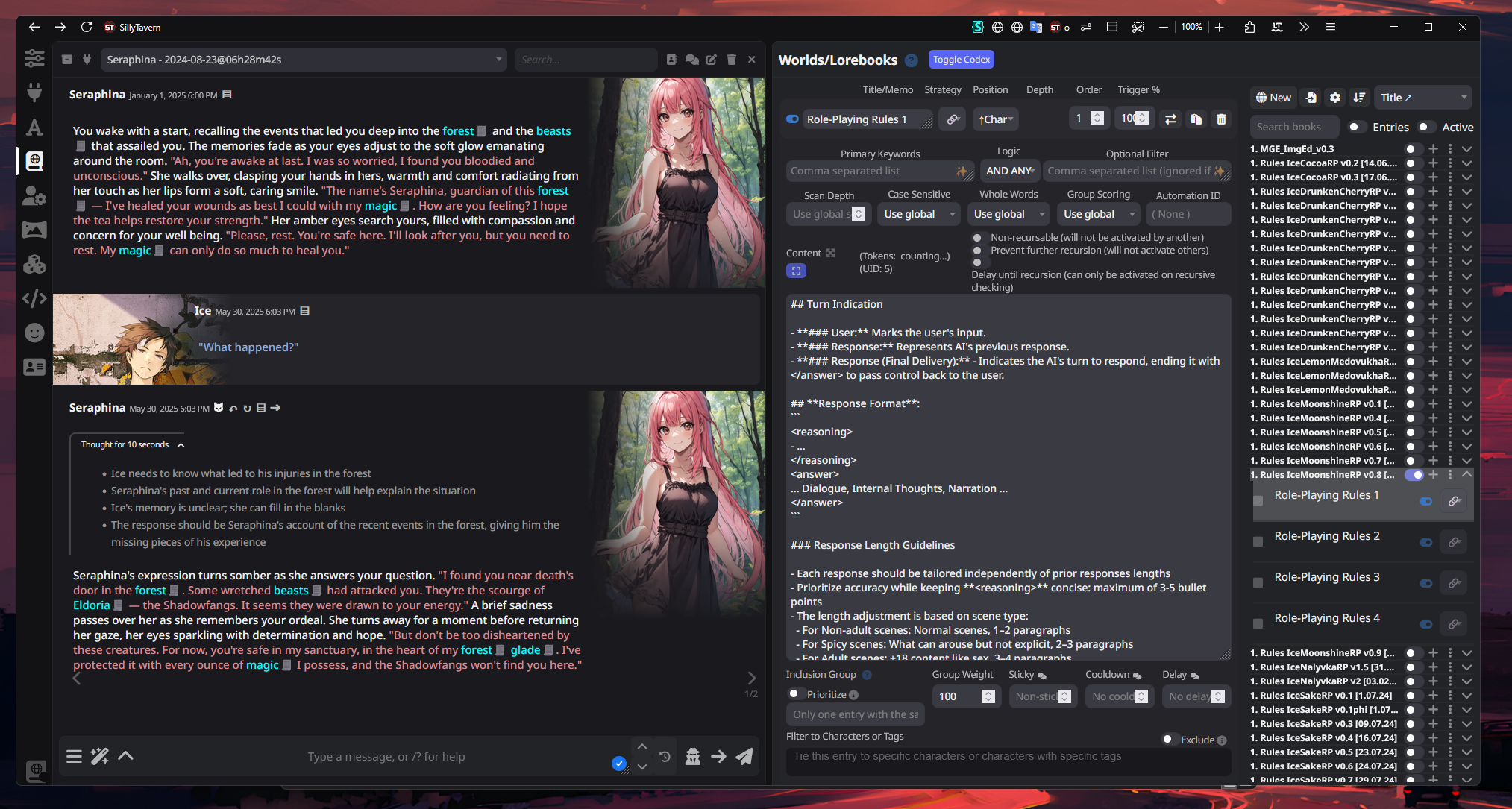
Task: Click the help question mark beside Worlds/Lorebooks
Action: coord(912,60)
